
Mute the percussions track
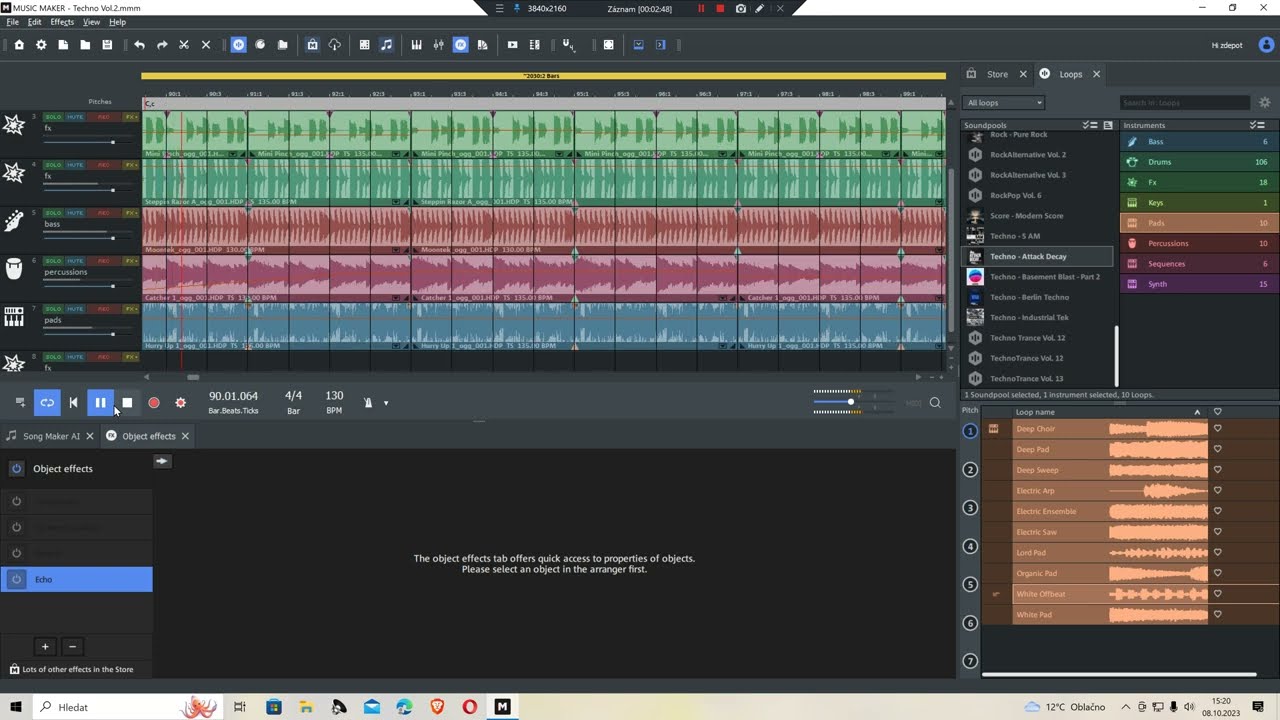click(75, 261)
